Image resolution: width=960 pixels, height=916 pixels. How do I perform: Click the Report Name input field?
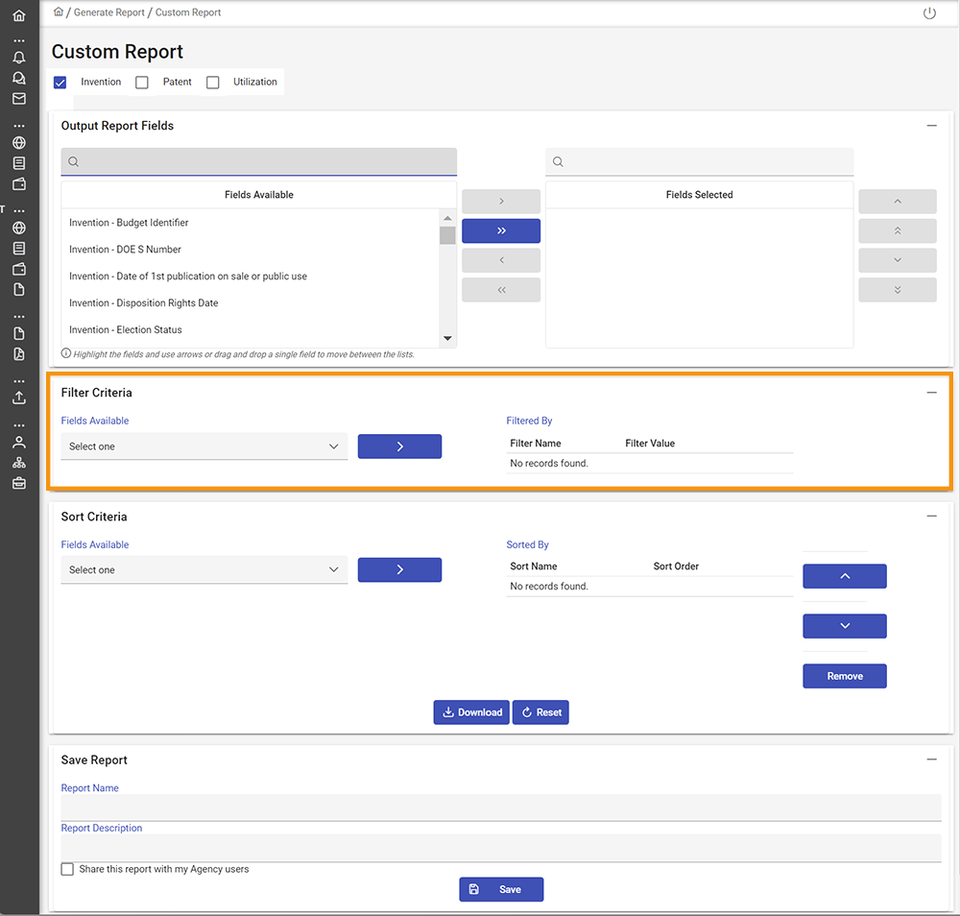(500, 807)
